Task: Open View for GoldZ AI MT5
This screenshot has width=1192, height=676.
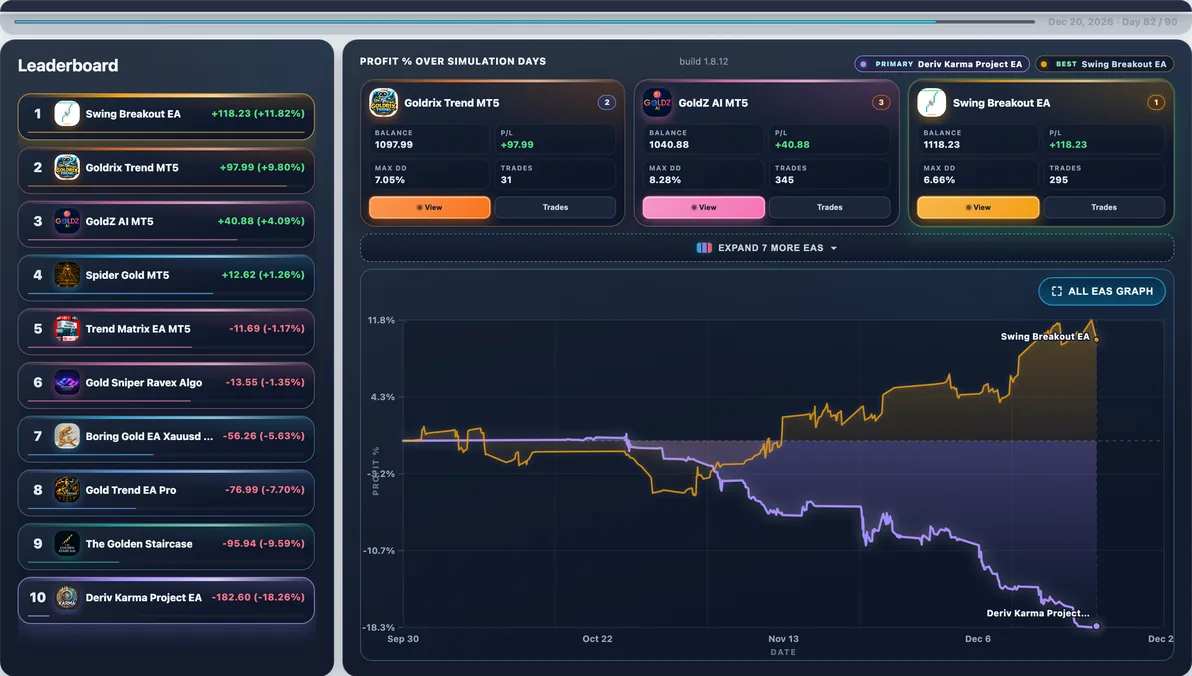Action: click(704, 208)
